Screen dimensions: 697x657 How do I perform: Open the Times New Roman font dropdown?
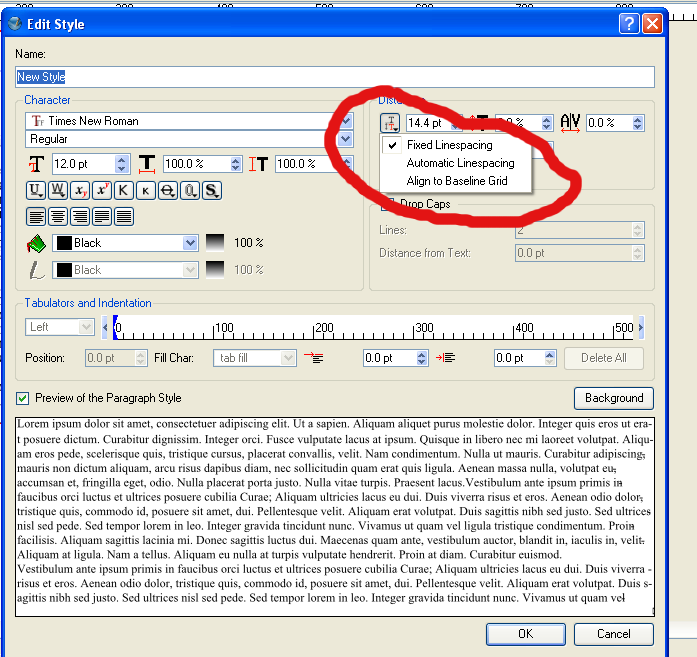coord(346,121)
